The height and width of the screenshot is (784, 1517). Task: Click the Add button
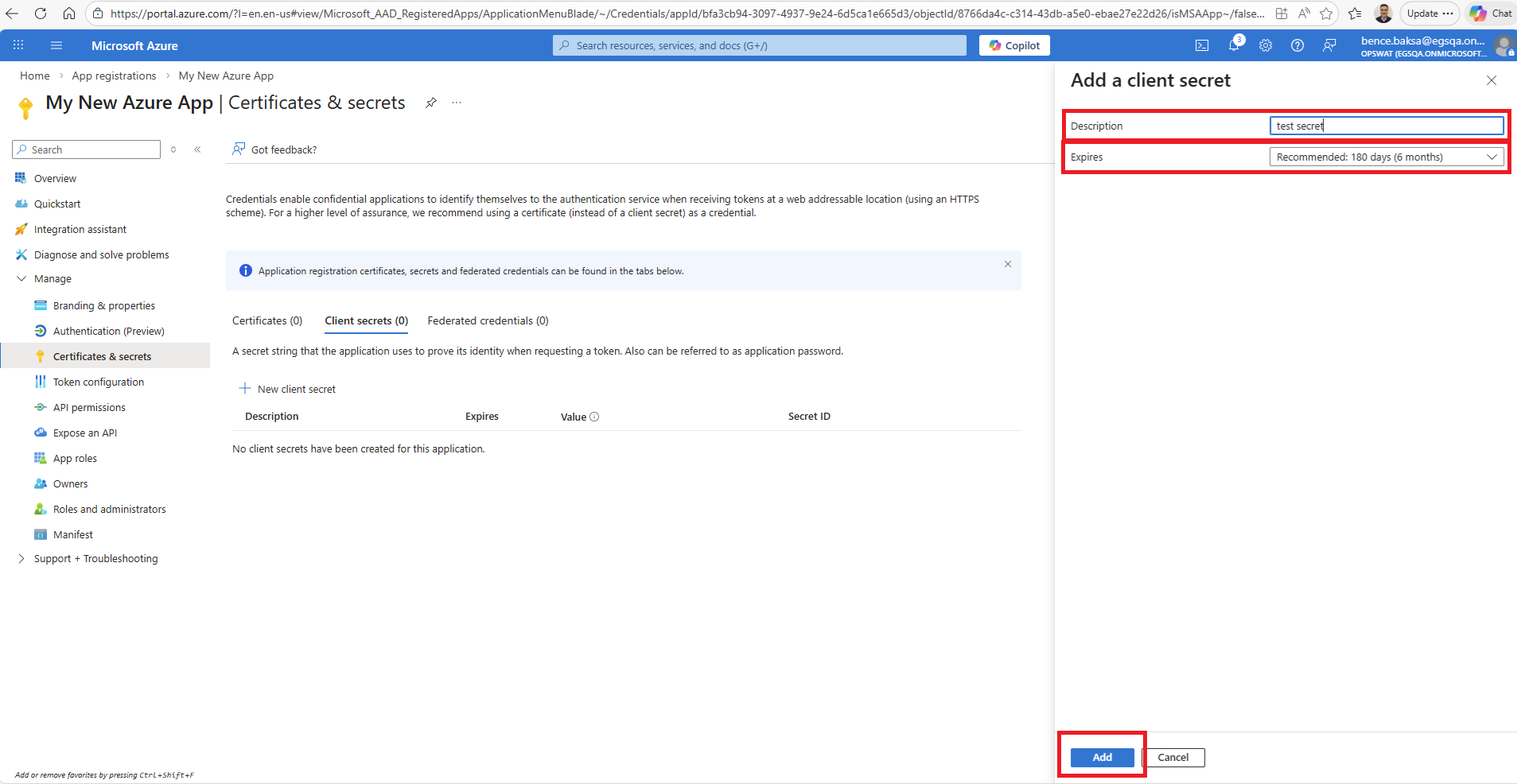[1102, 758]
